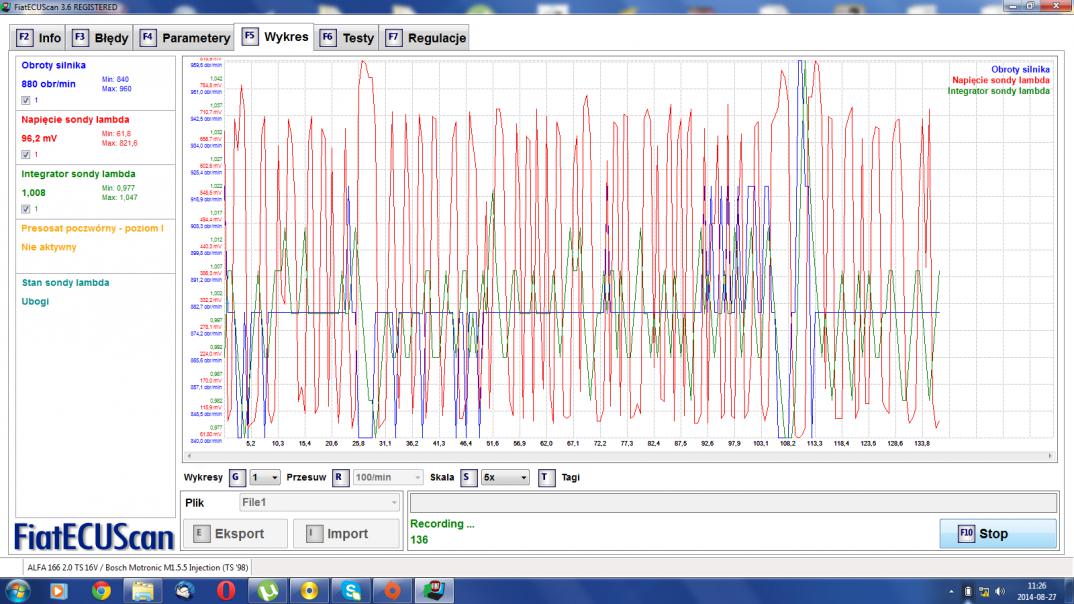Click the graph's horizontal scrollbar
Image resolution: width=1074 pixels, height=604 pixels.
(x=618, y=456)
